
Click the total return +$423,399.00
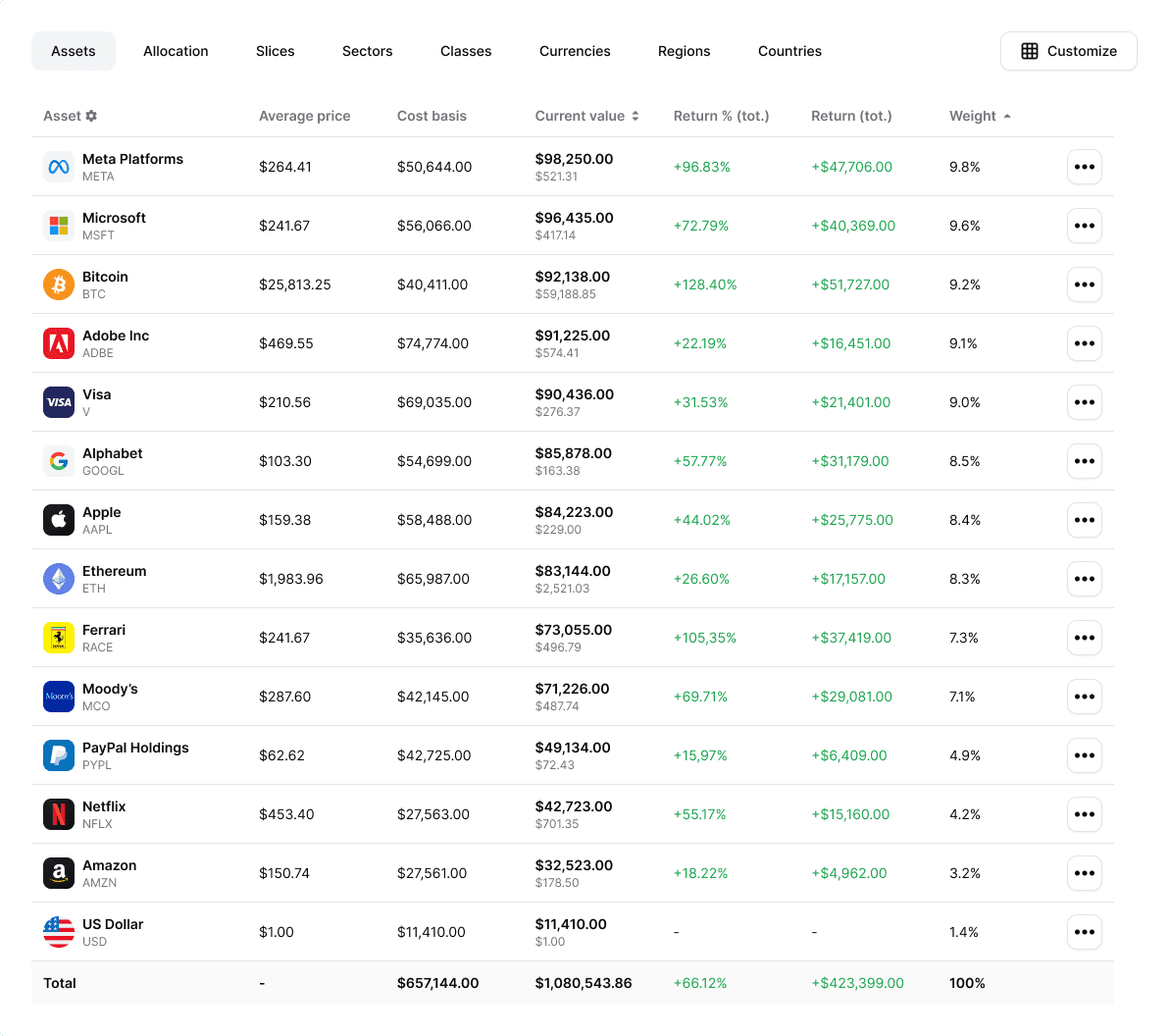[x=857, y=984]
